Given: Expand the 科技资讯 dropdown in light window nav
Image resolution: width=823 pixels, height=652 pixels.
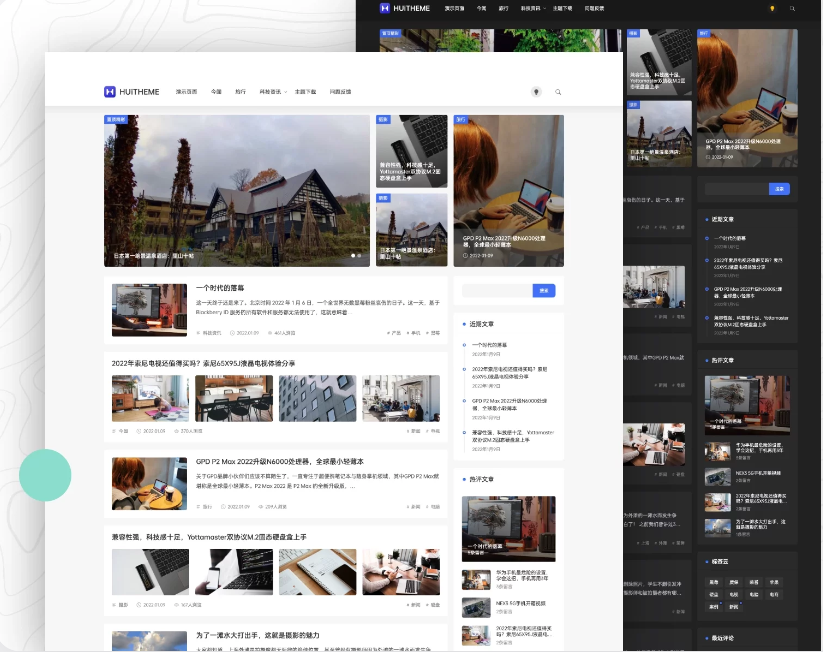Looking at the screenshot, I should (273, 92).
